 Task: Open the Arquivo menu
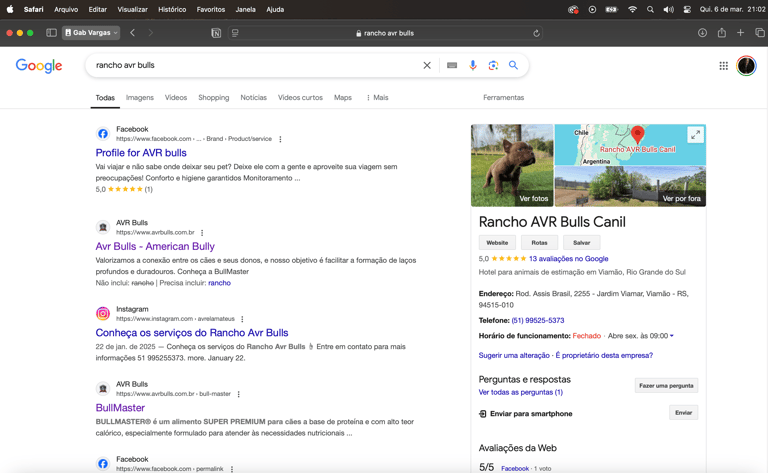tap(66, 9)
